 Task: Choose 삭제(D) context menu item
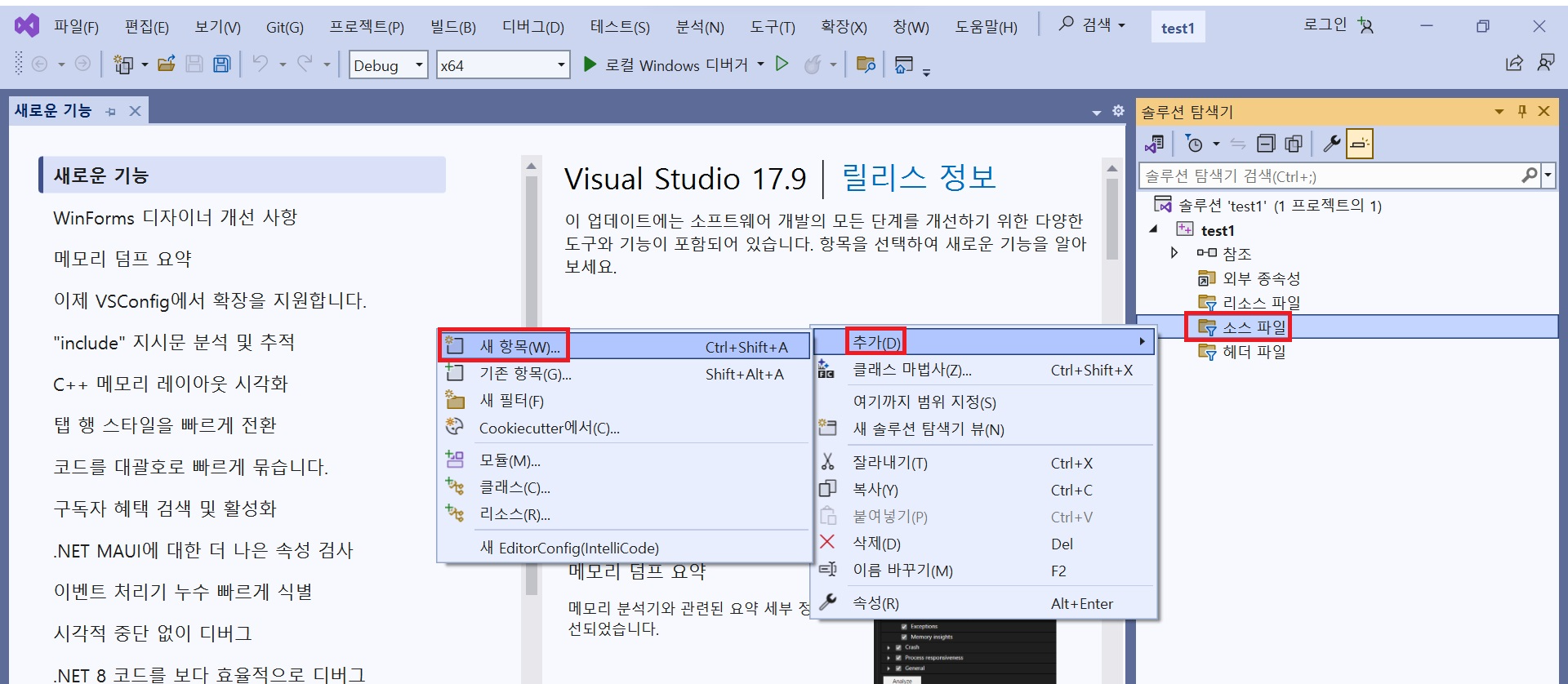987,544
